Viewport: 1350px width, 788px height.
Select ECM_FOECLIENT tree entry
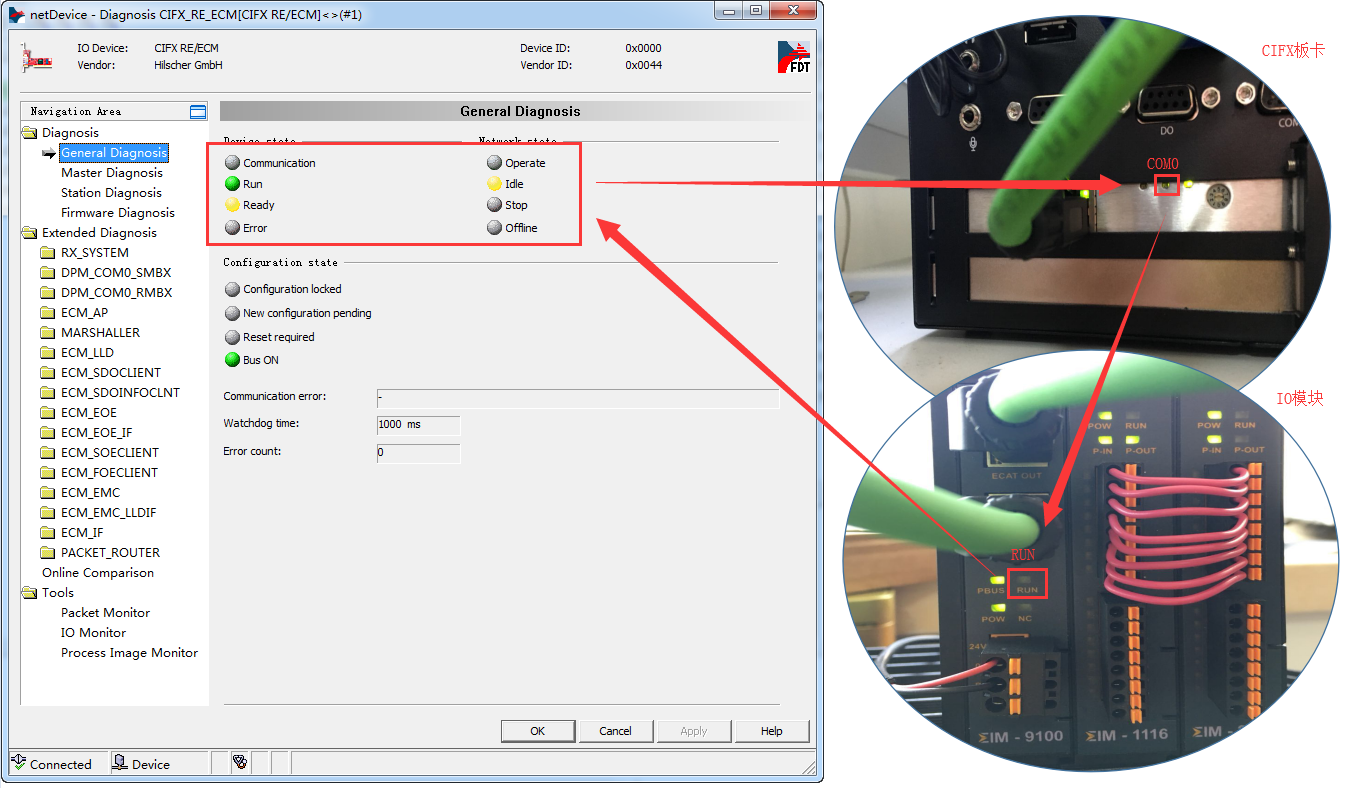click(109, 473)
